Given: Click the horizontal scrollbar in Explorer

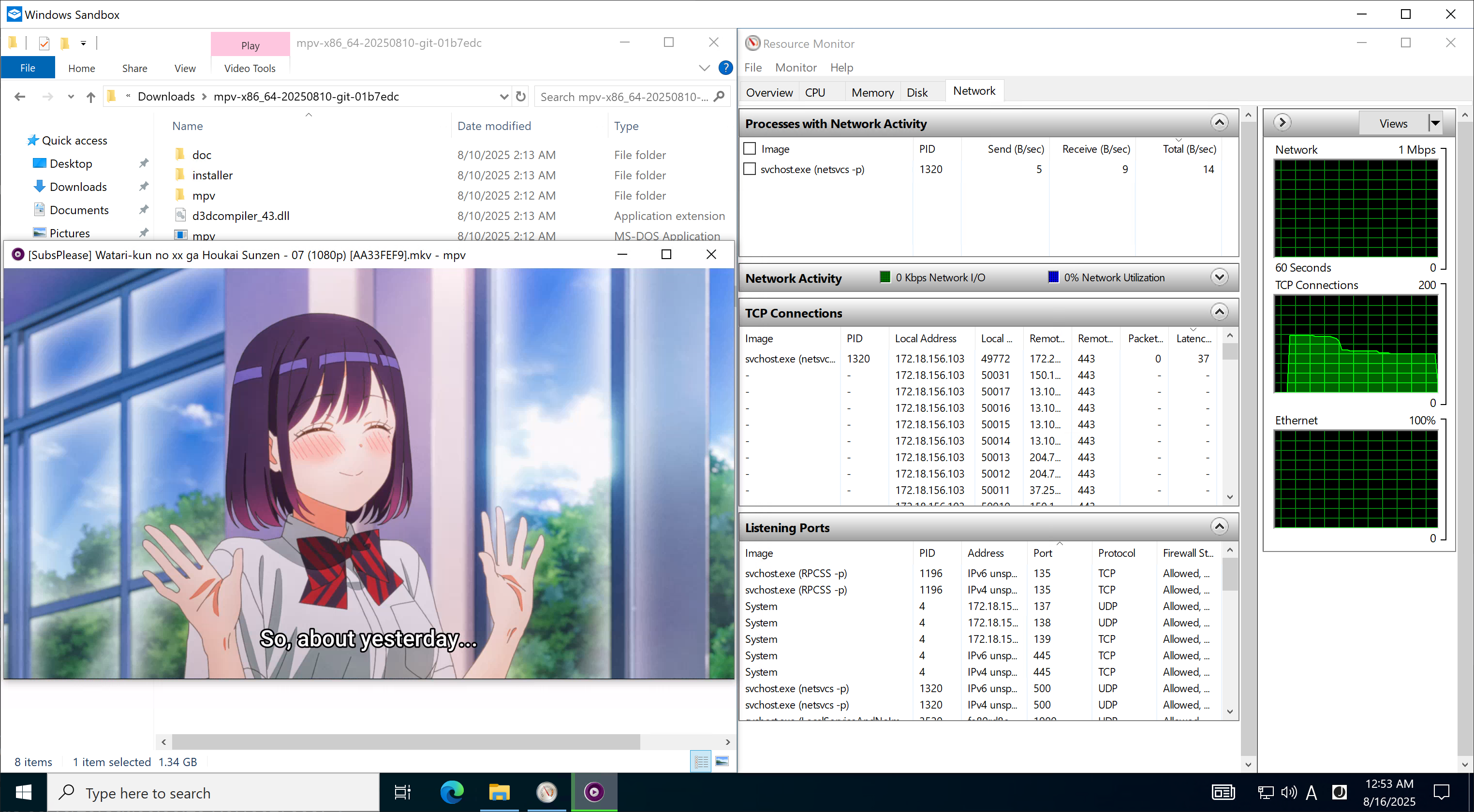Looking at the screenshot, I should point(406,741).
